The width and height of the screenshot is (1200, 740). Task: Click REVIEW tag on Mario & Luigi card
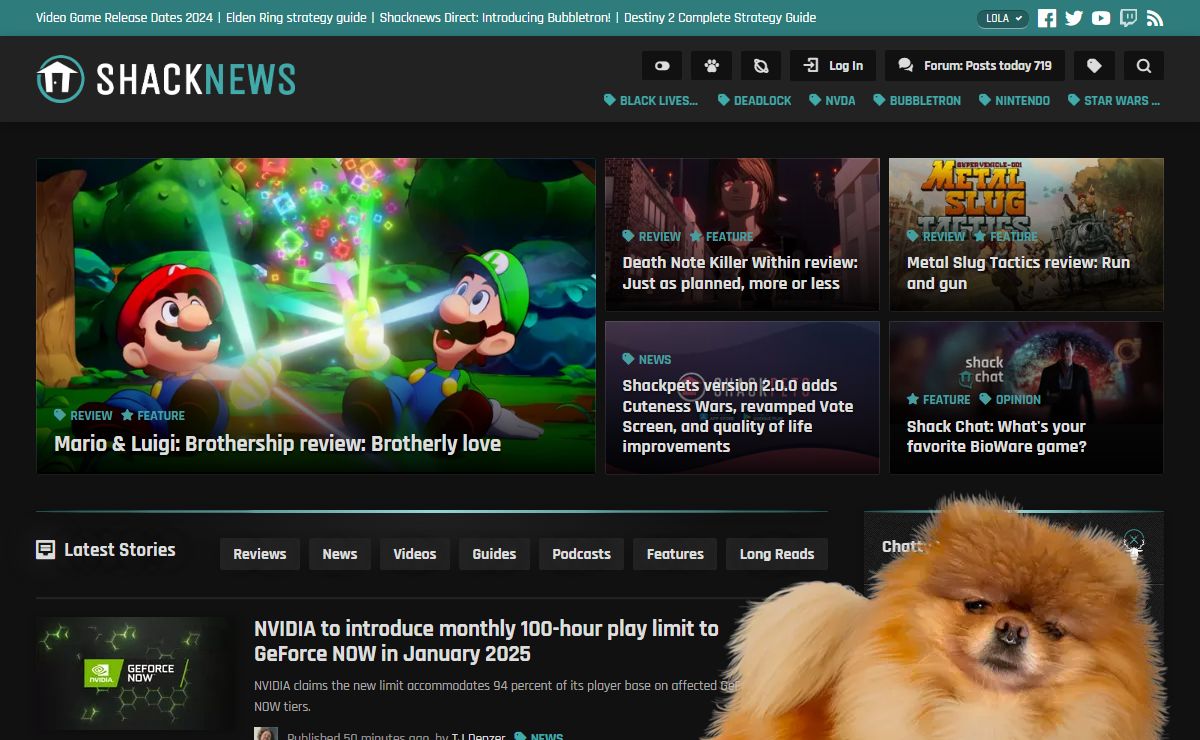tap(84, 415)
